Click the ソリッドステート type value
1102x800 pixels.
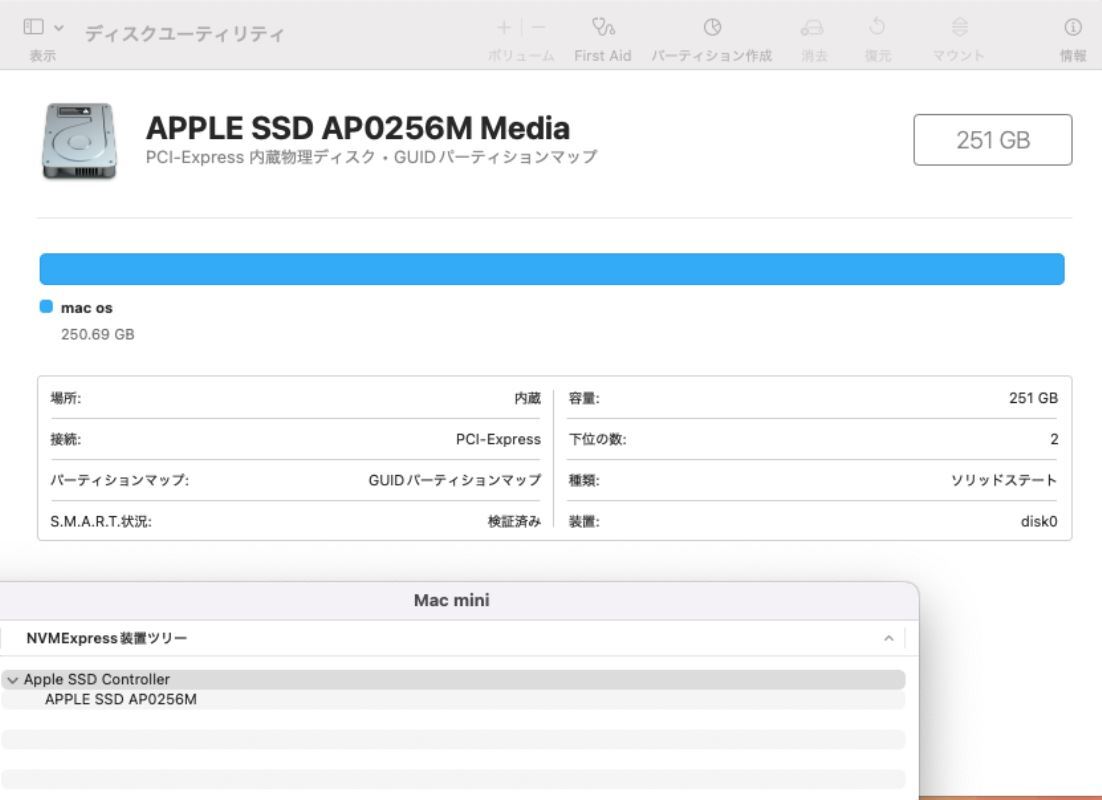(1004, 480)
